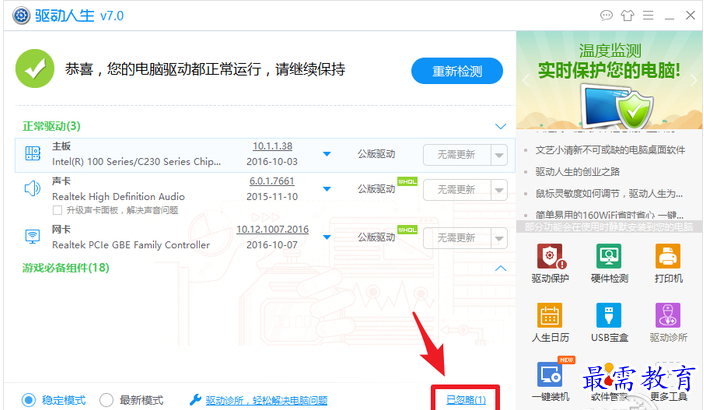Open version dropdown for 声卡 driver
This screenshot has height=410, width=704.
(327, 189)
